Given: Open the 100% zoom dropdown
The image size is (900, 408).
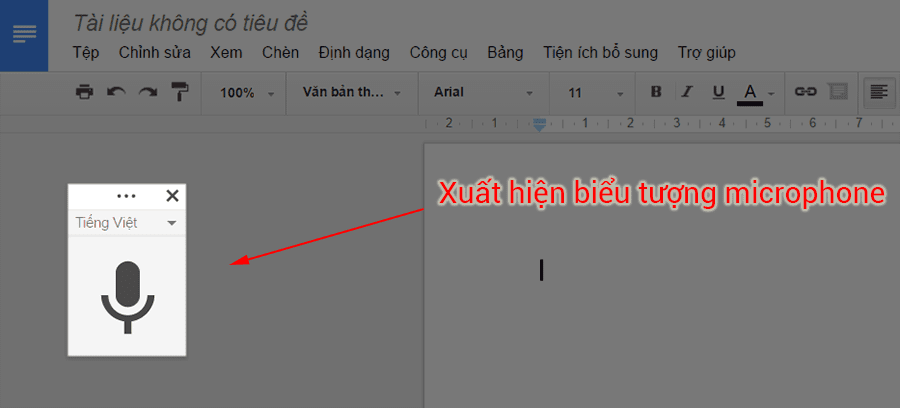Looking at the screenshot, I should point(247,92).
